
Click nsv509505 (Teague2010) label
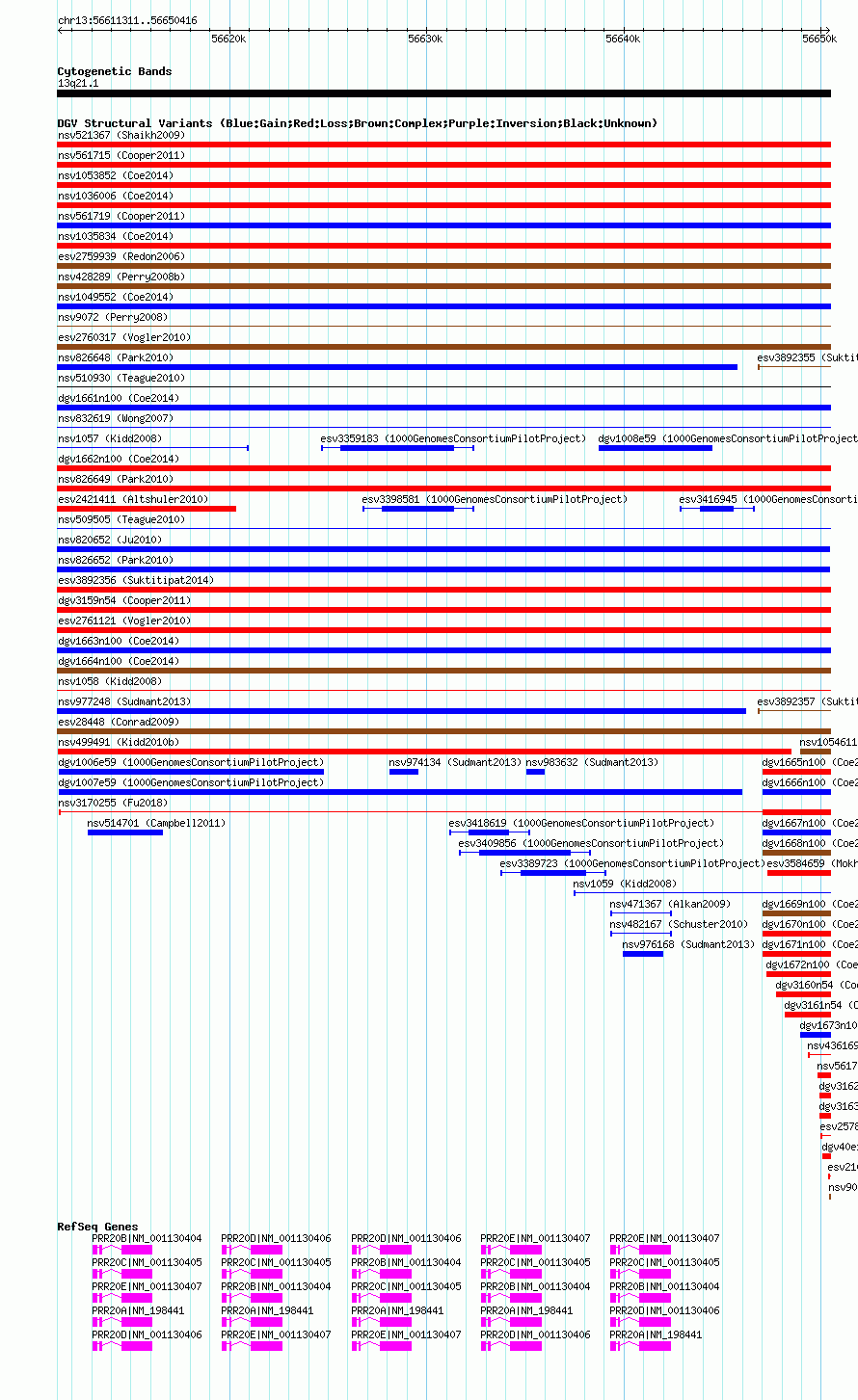121,519
